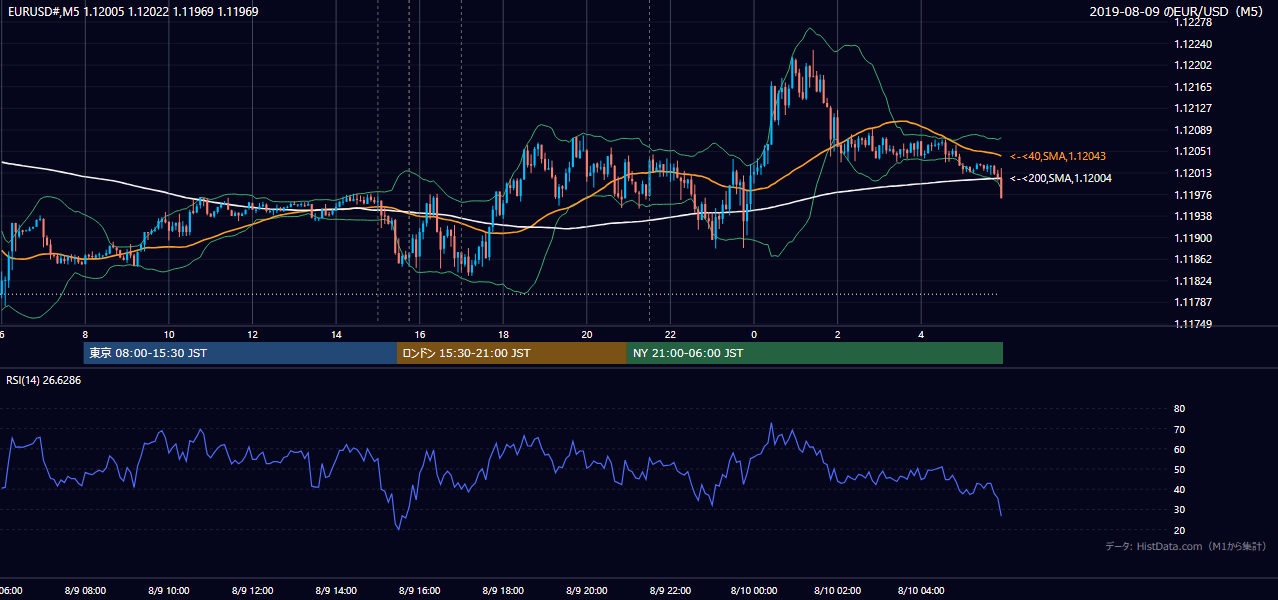Click price axis value 1.12051

click(1194, 152)
